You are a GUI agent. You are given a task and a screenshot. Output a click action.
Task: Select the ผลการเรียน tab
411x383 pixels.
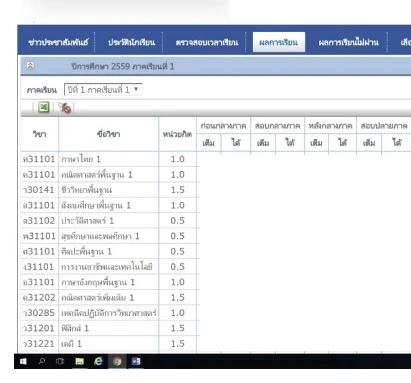pyautogui.click(x=279, y=42)
